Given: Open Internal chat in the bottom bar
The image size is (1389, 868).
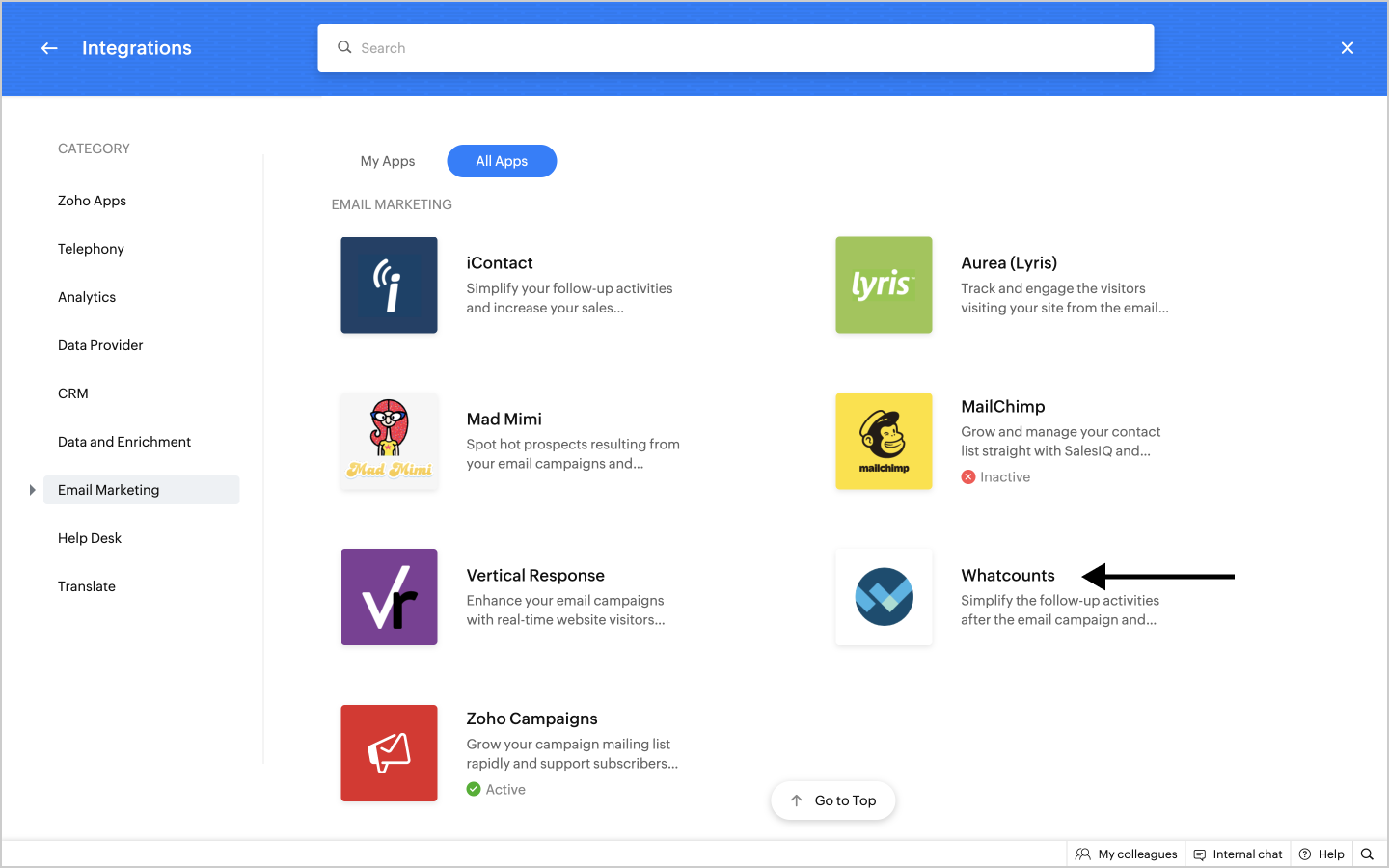Looking at the screenshot, I should point(1239,854).
